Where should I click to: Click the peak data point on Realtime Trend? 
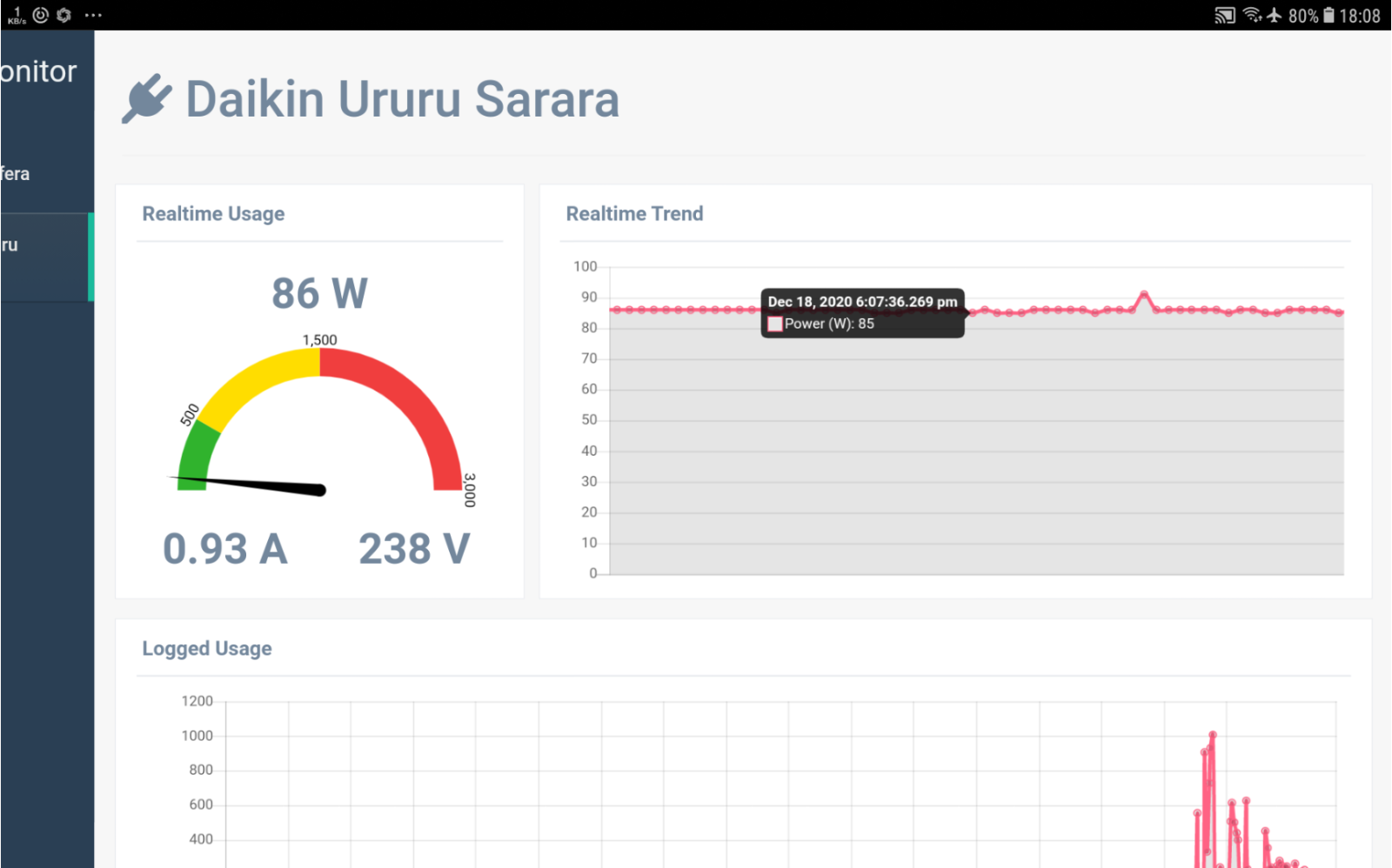click(x=1144, y=294)
